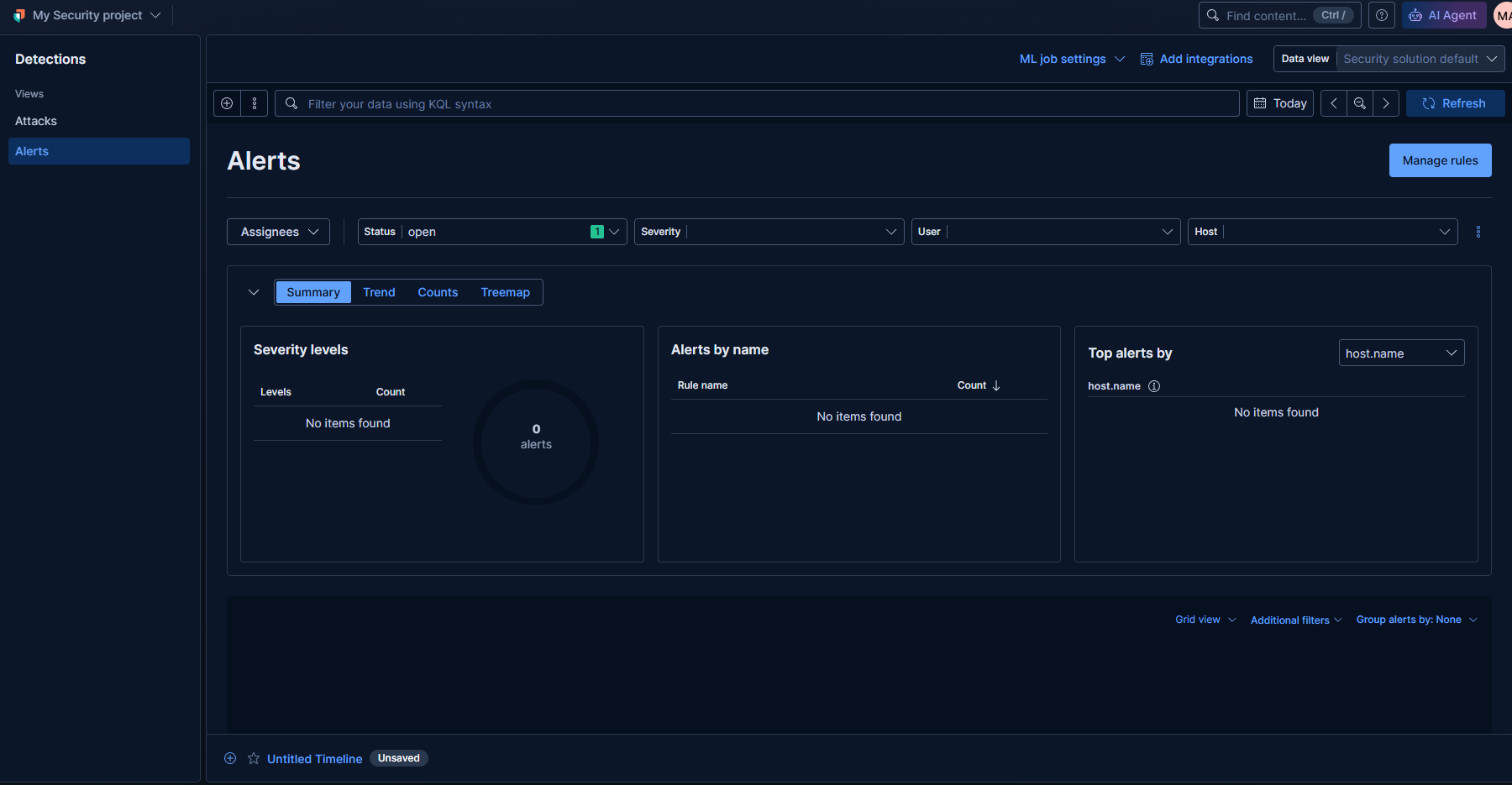The image size is (1512, 785).
Task: Open the Status open filter dropdown
Action: coord(492,232)
